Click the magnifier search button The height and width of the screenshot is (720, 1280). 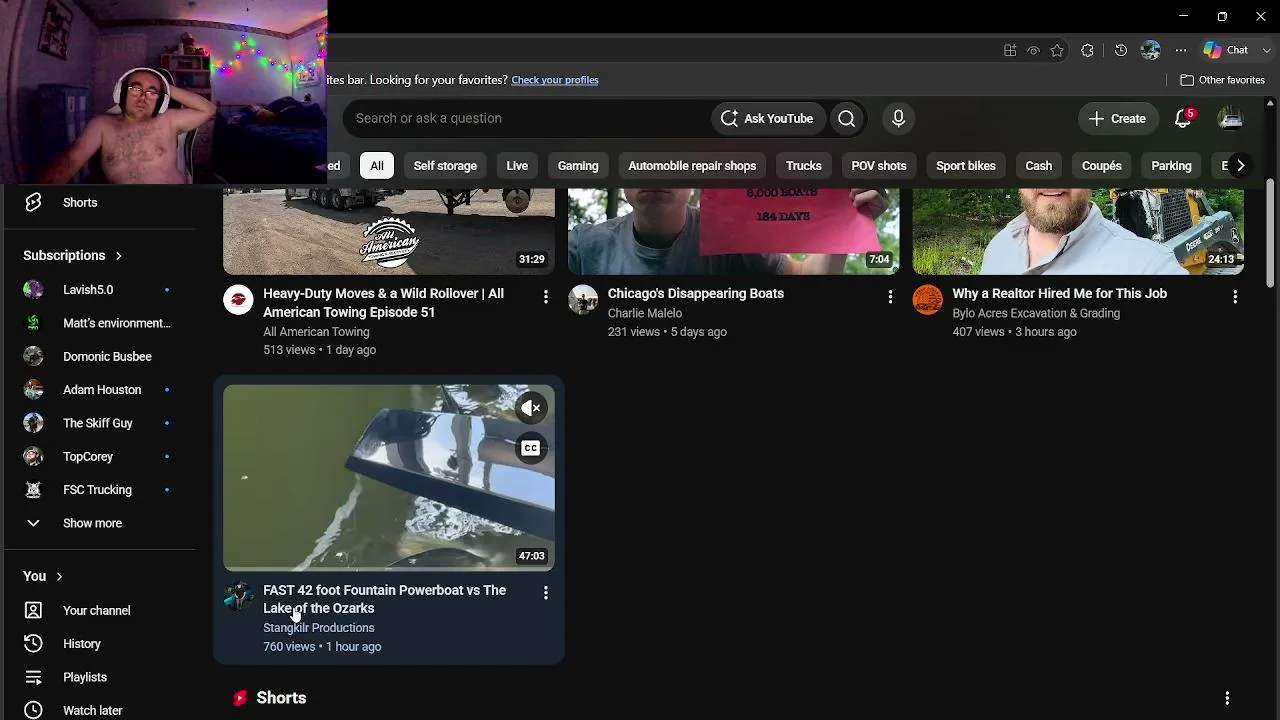coord(847,118)
